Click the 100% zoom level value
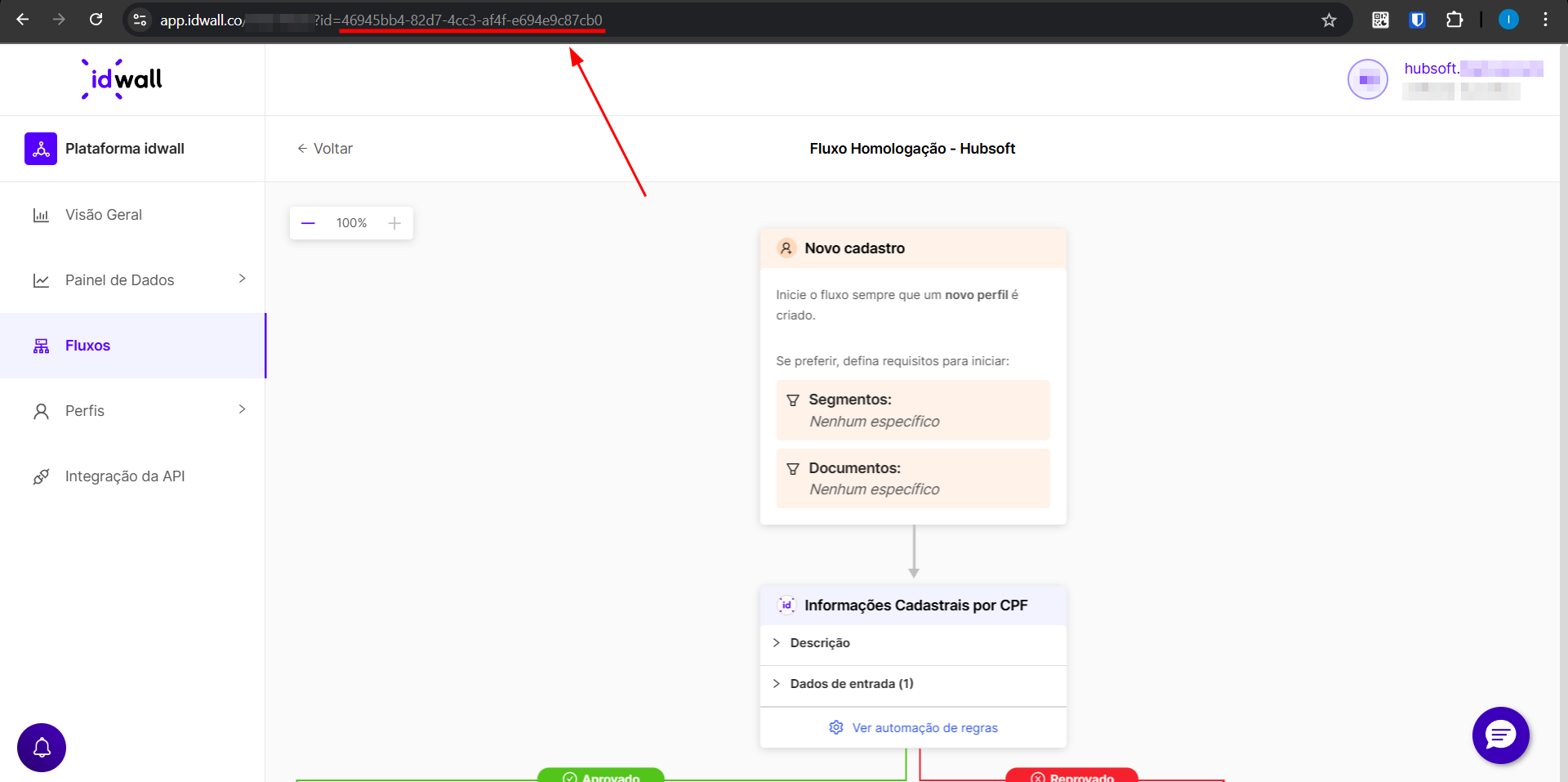 (x=351, y=223)
